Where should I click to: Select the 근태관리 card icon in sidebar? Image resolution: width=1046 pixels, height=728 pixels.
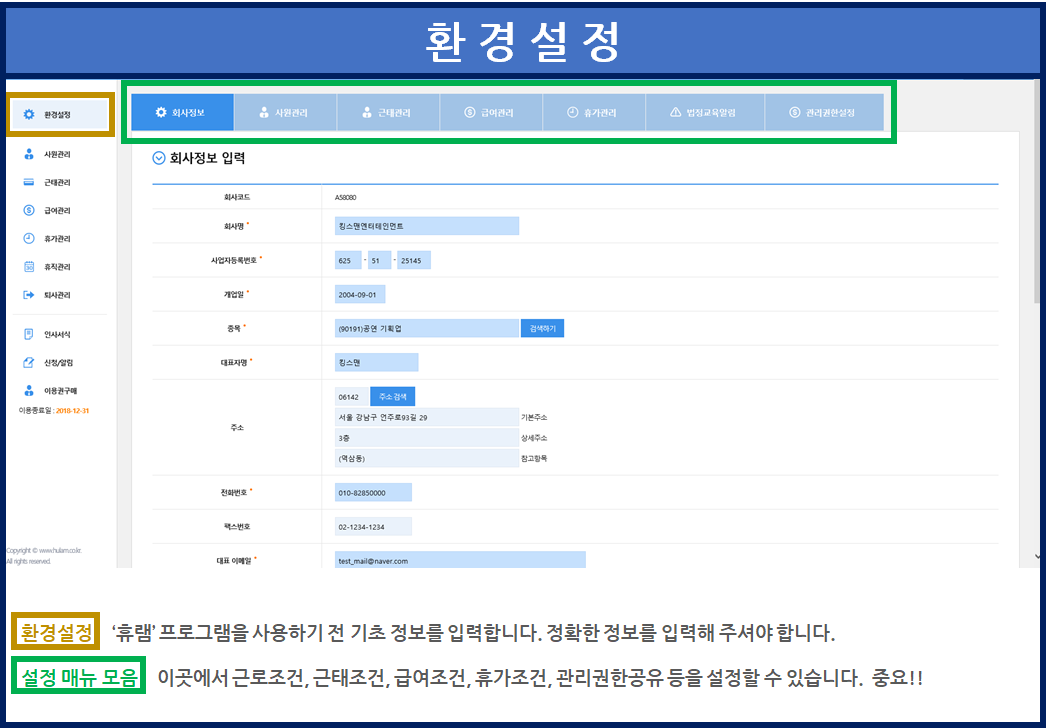coord(29,183)
